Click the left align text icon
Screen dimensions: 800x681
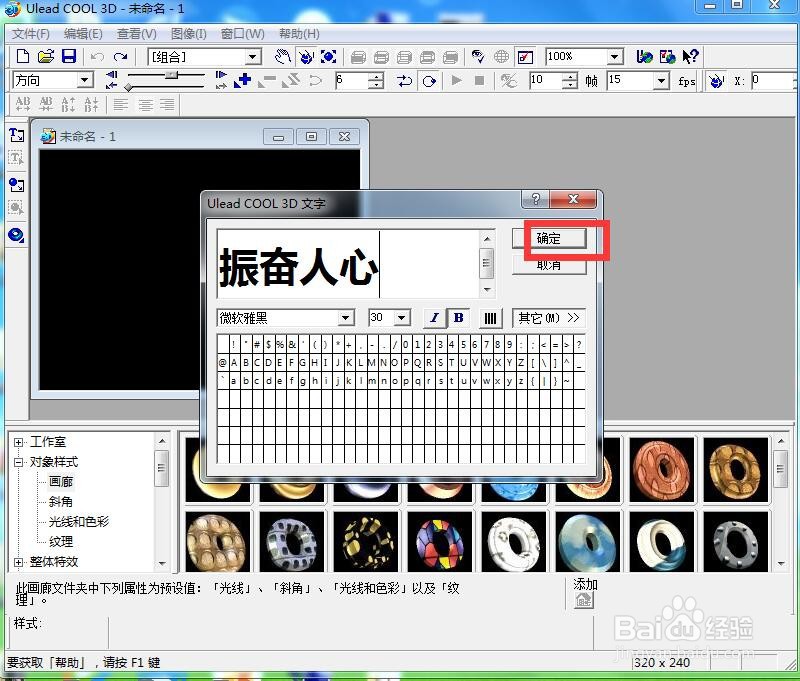120,105
